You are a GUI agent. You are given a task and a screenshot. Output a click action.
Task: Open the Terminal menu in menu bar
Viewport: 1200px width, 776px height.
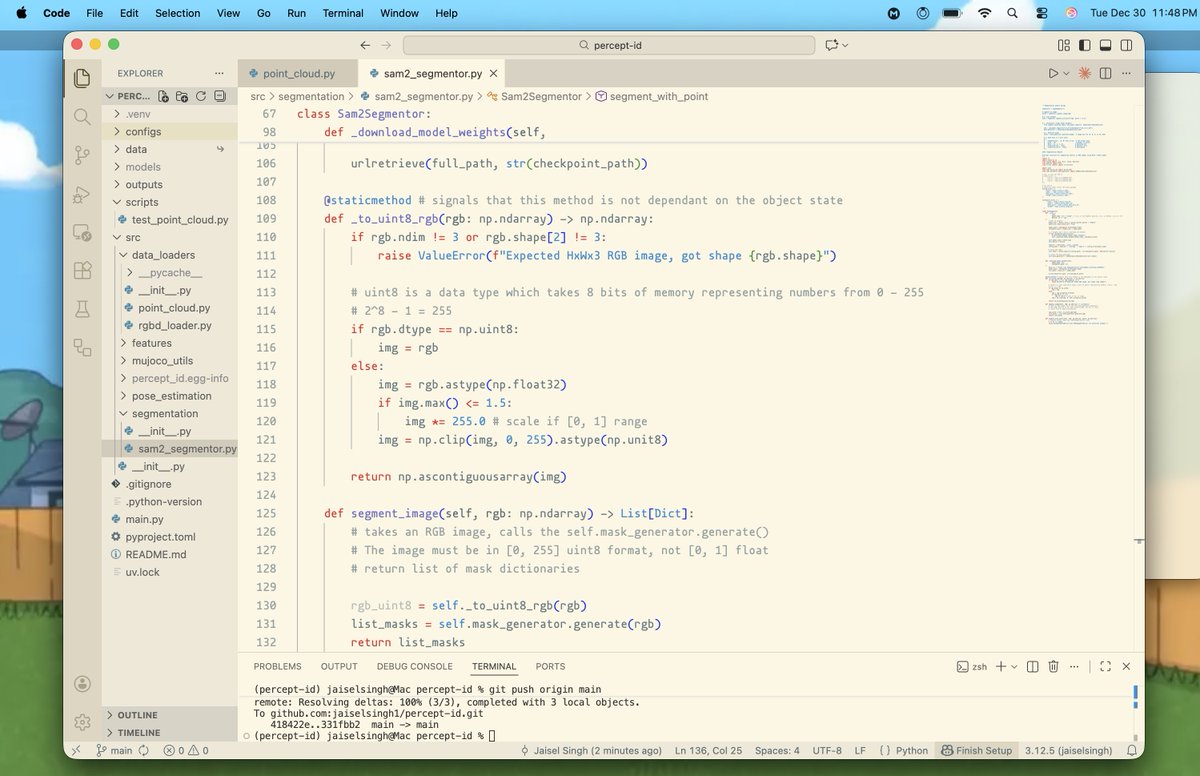pos(343,13)
